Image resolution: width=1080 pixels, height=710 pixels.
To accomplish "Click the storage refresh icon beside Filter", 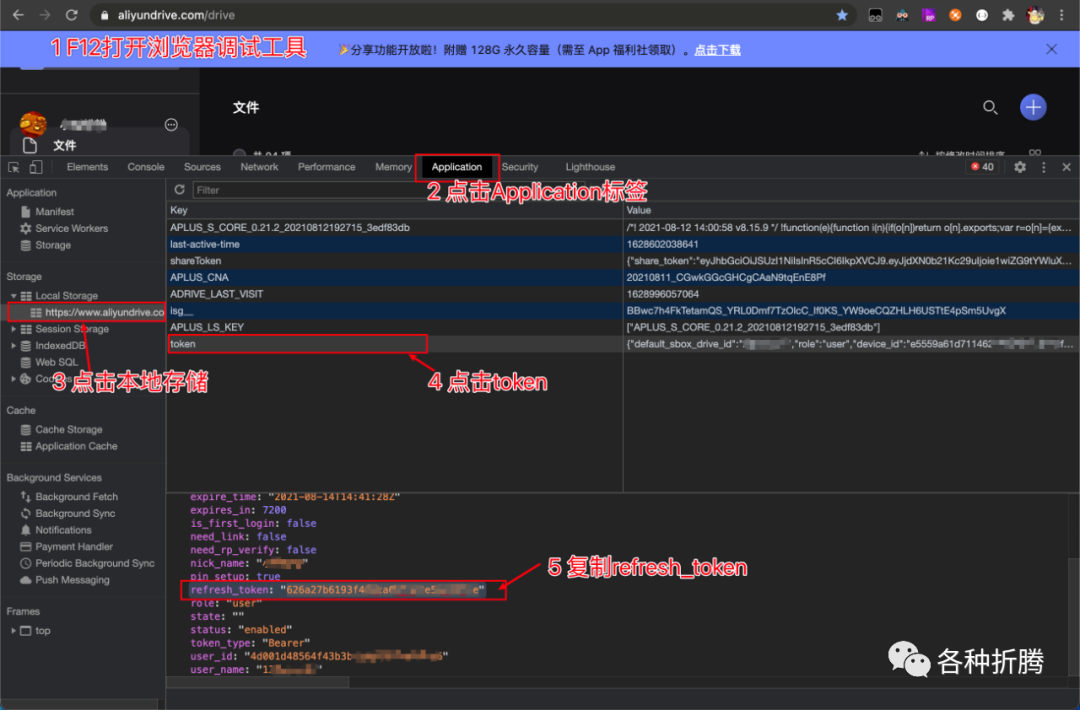I will point(180,189).
